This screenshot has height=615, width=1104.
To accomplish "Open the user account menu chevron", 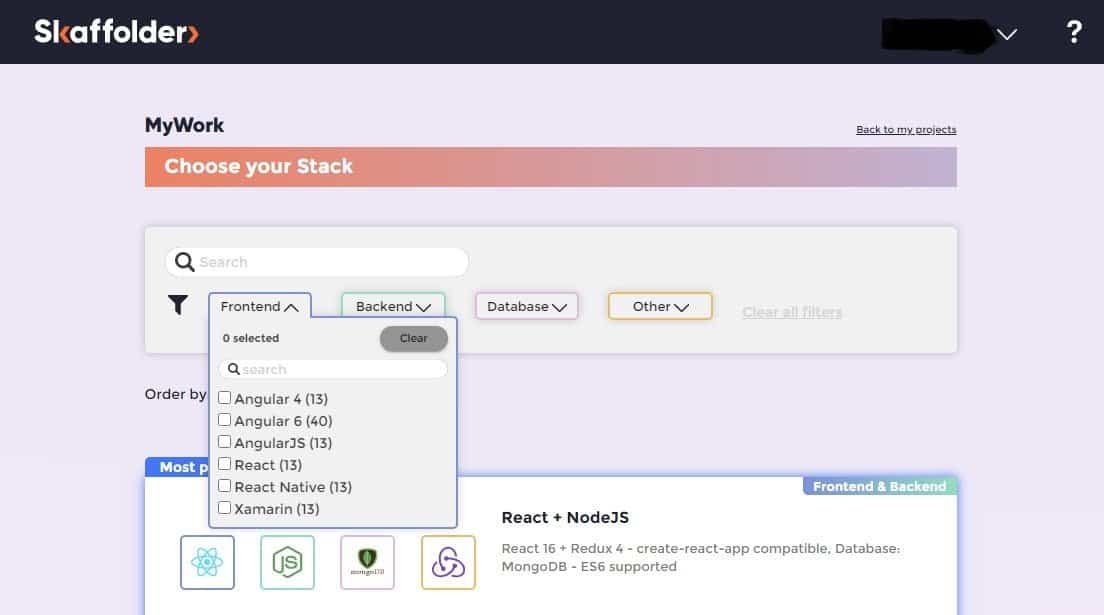I will click(x=1007, y=34).
